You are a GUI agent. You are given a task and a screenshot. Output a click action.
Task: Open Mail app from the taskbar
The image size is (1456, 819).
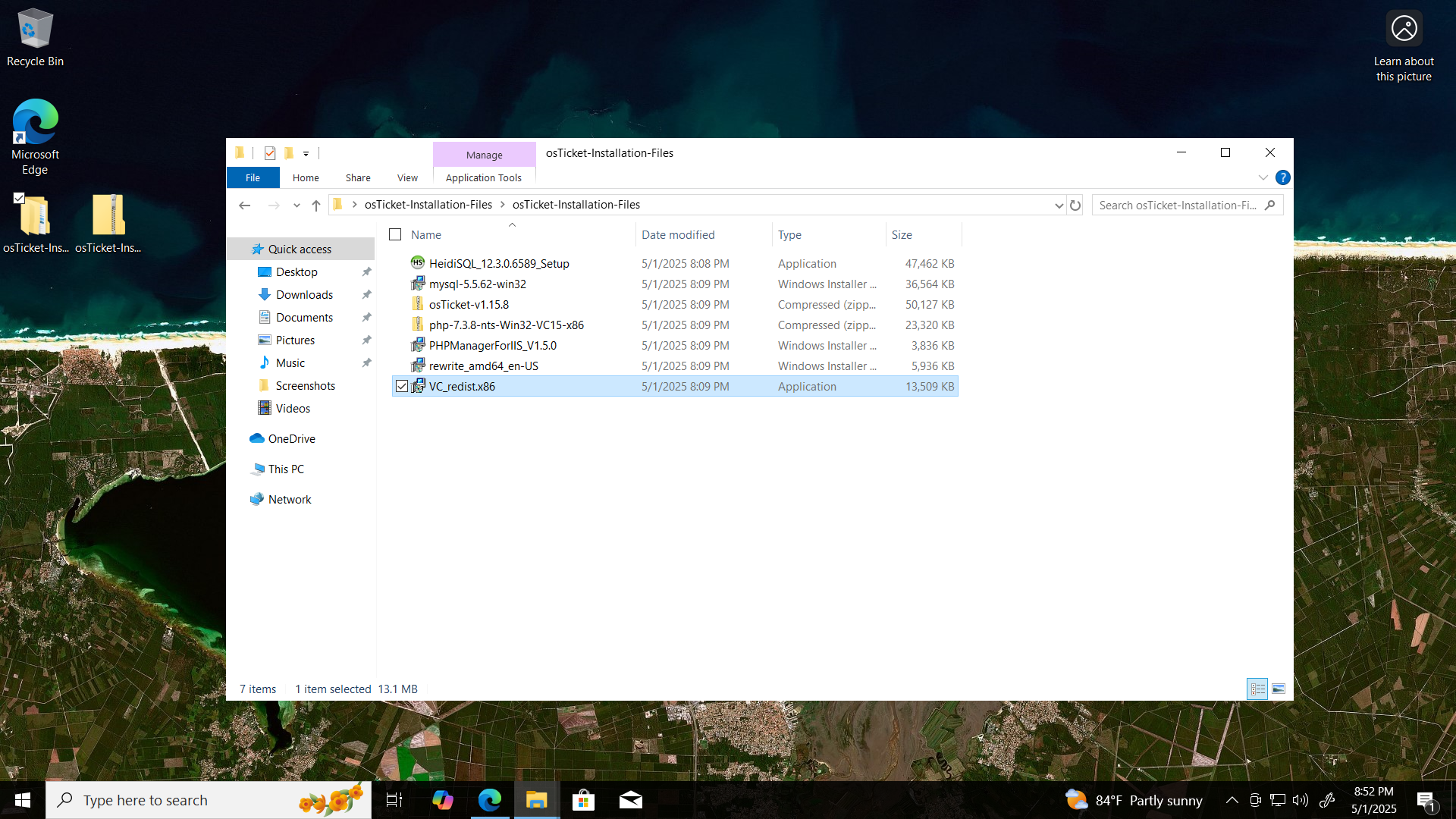click(x=631, y=800)
